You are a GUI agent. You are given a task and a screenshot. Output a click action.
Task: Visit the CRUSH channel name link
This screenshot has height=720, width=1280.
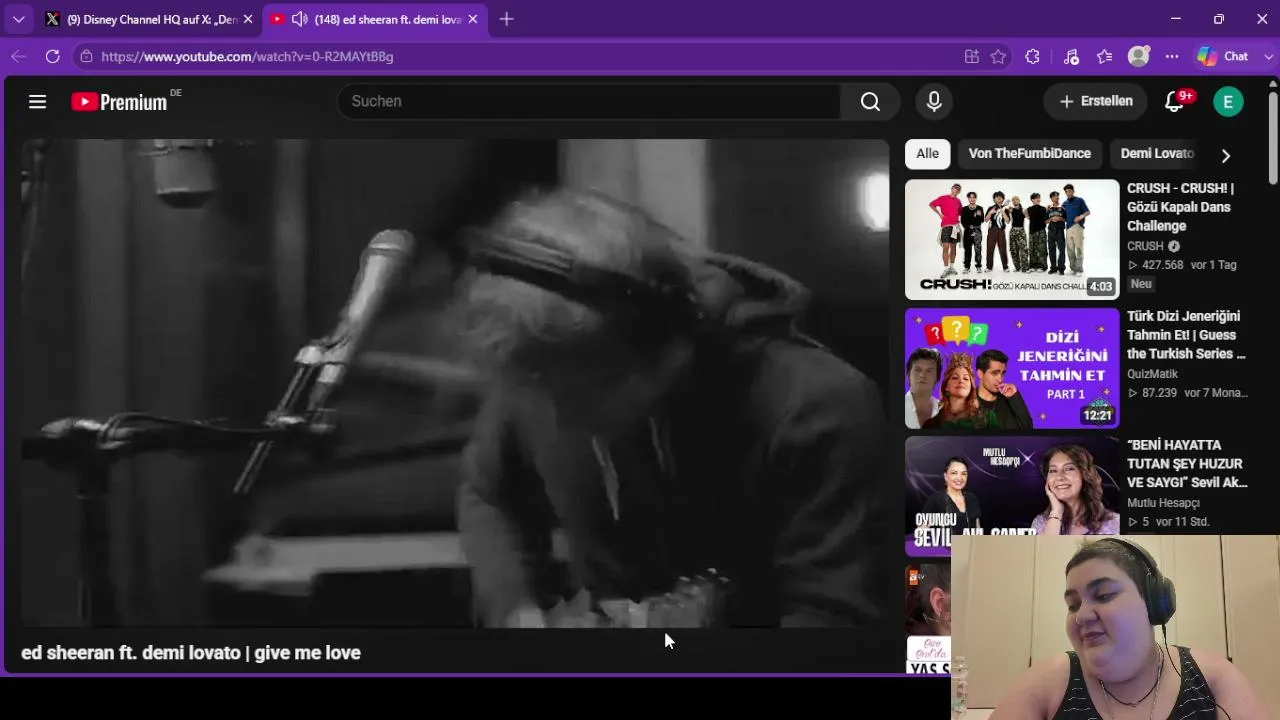pyautogui.click(x=1145, y=246)
